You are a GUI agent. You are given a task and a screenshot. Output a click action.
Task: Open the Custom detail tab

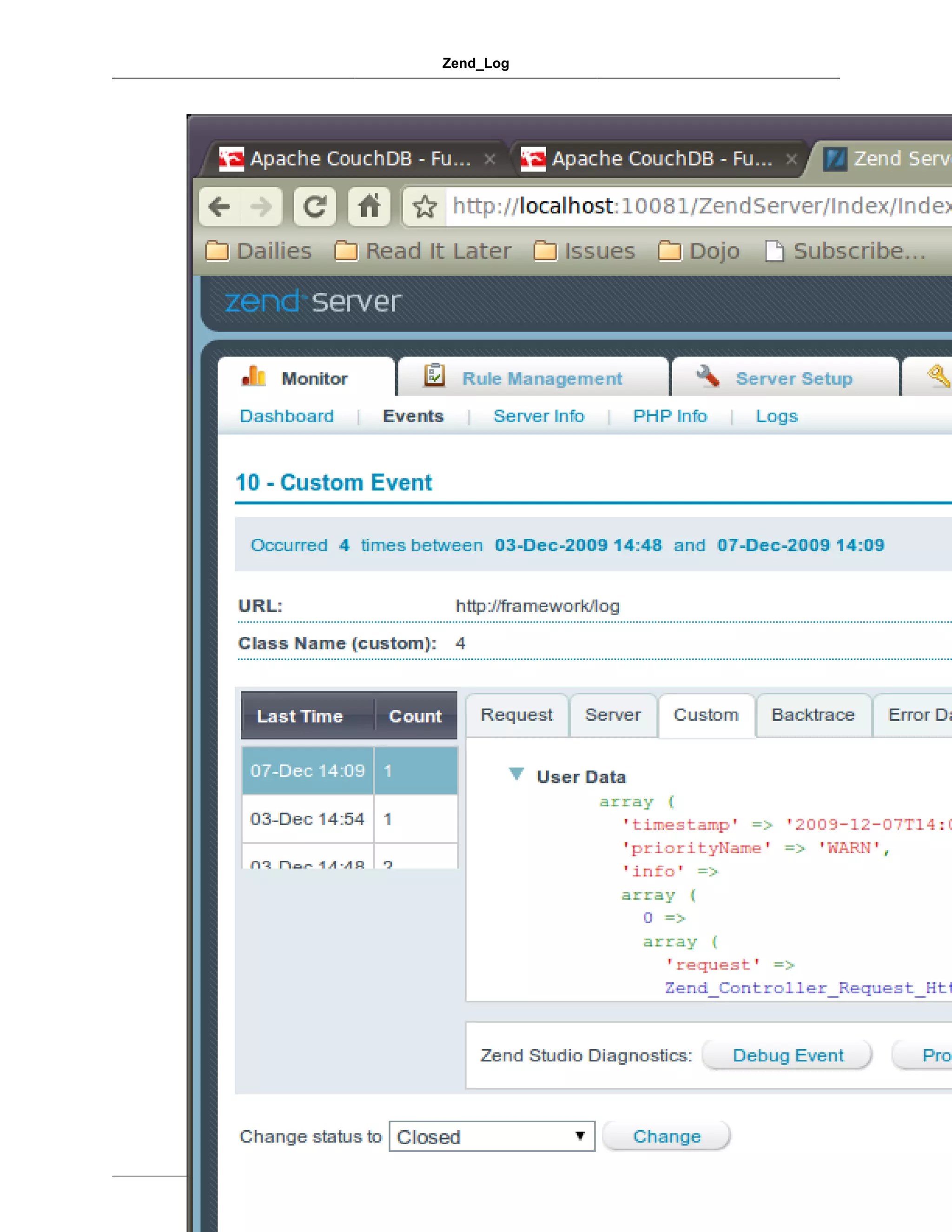click(706, 715)
